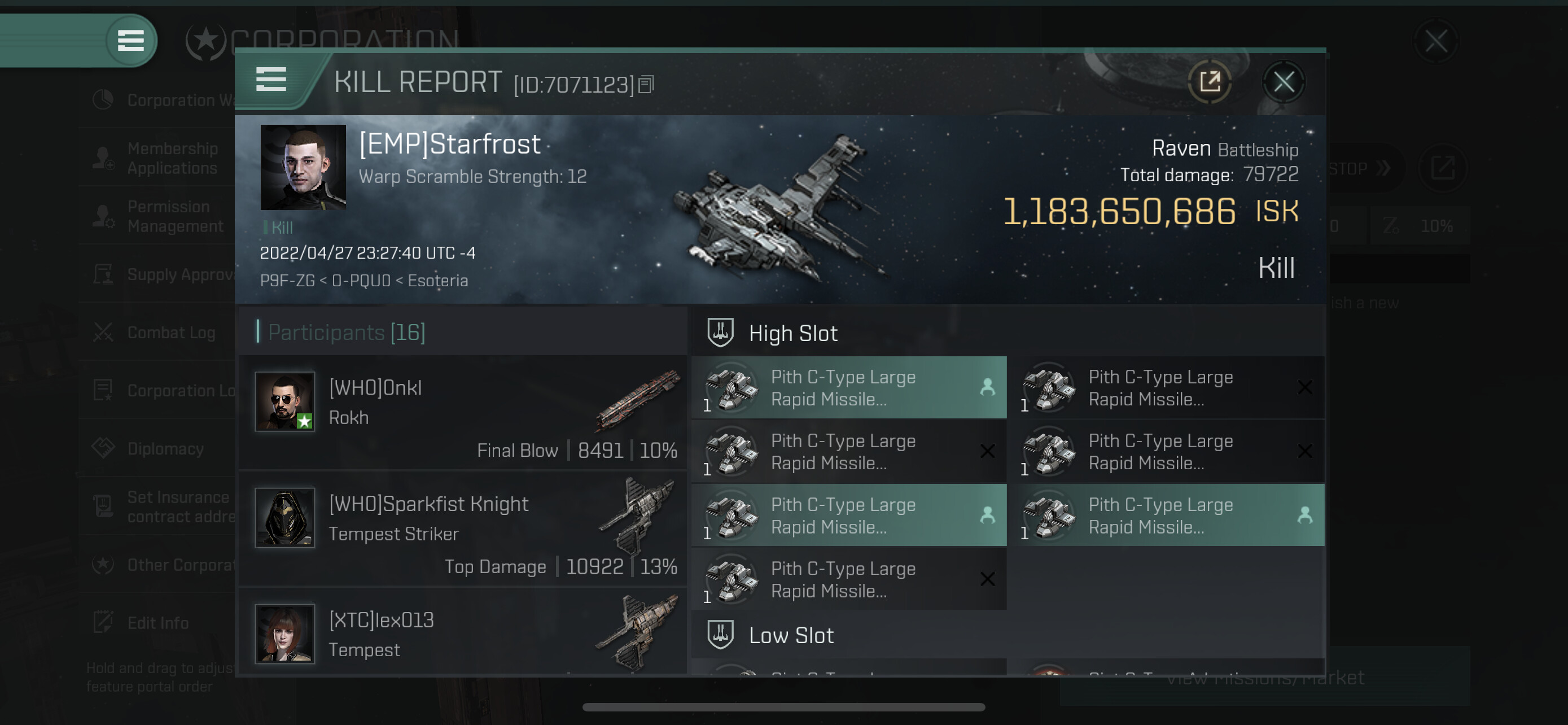
Task: Open the kill report hamburger menu
Action: tap(271, 80)
